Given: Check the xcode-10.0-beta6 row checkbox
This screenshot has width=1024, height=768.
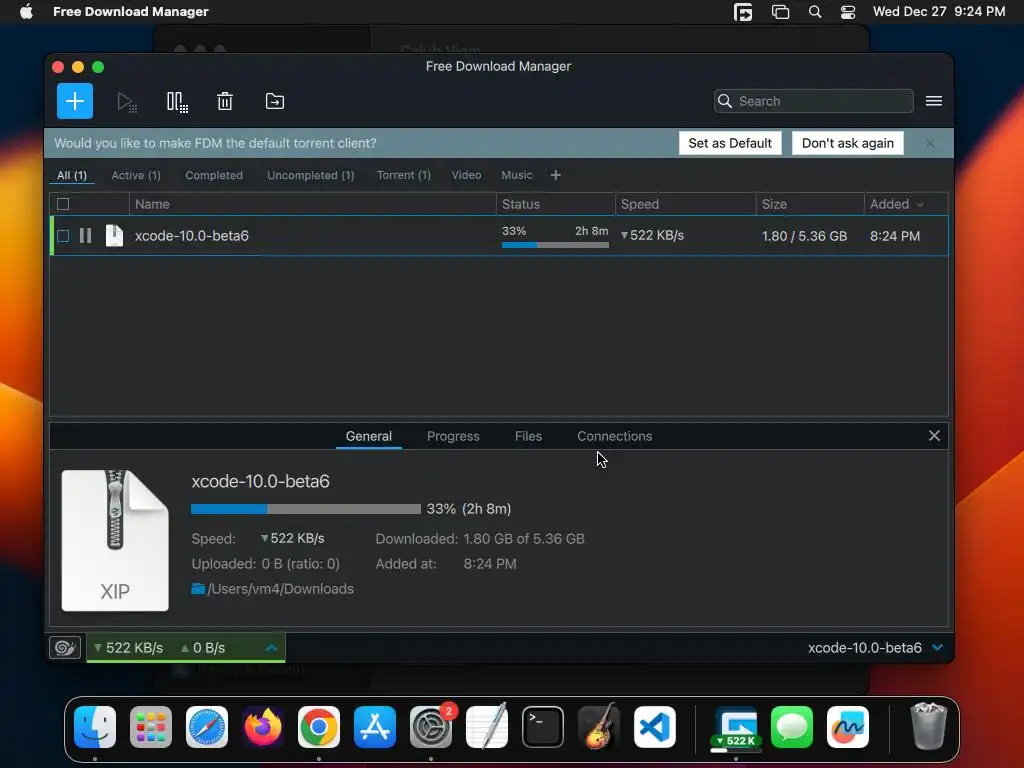Looking at the screenshot, I should [63, 236].
